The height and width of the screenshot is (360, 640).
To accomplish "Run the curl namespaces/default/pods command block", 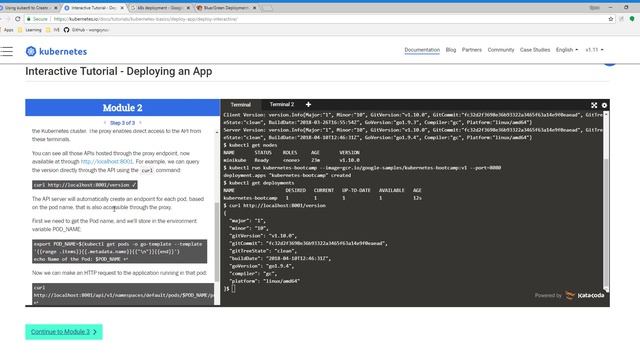I will 123,294.
